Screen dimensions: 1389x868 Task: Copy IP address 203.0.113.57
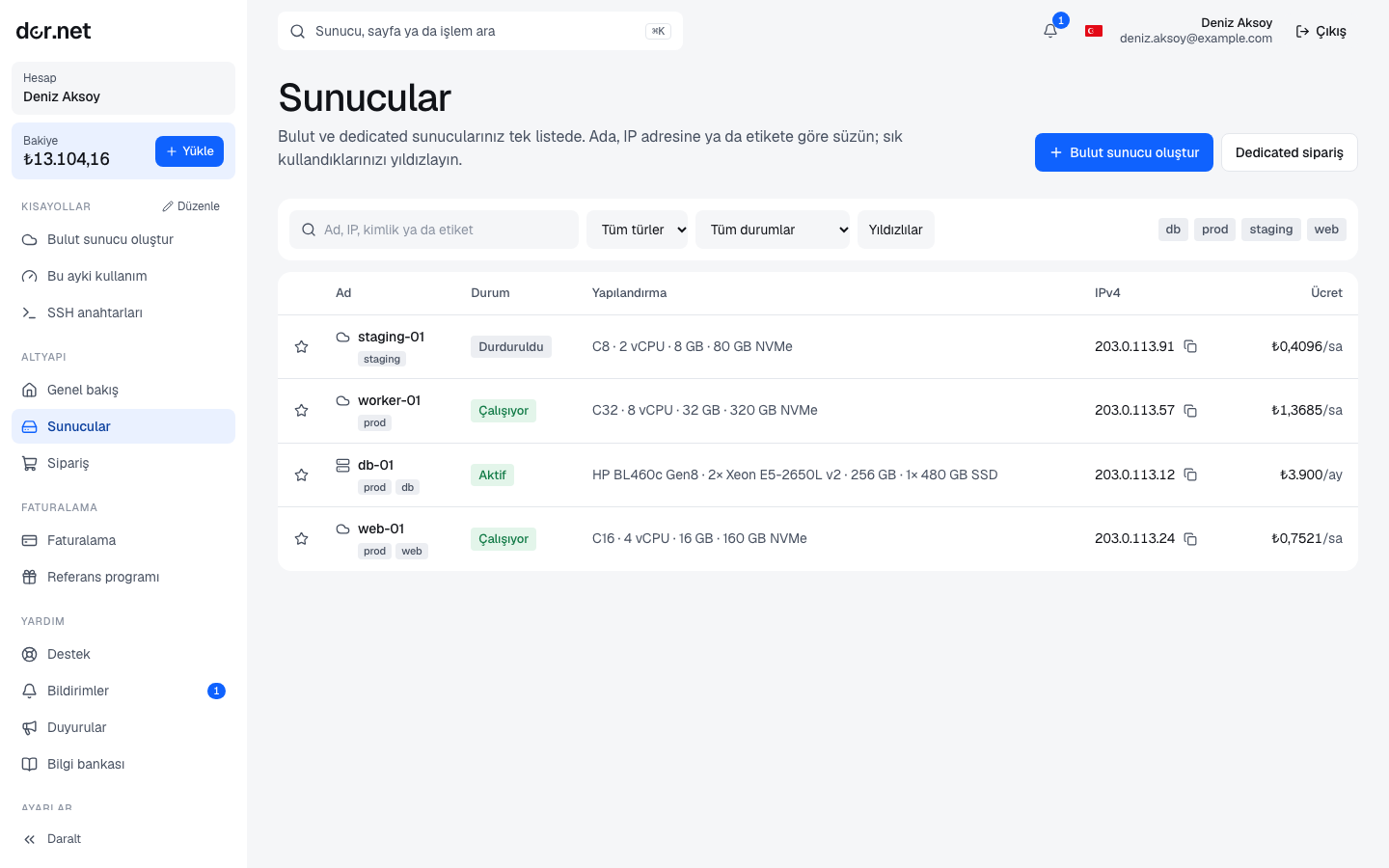click(x=1190, y=411)
